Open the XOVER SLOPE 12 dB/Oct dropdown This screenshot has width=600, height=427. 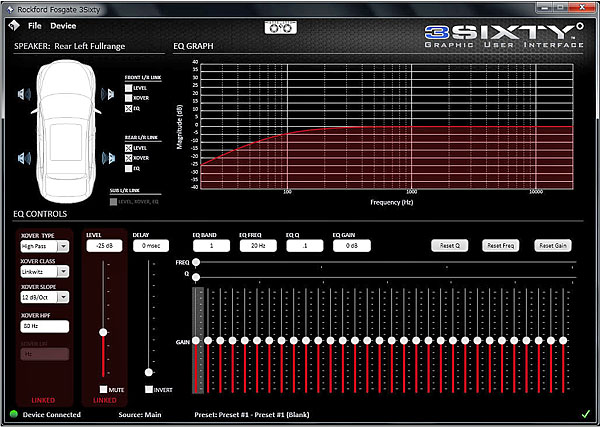click(x=45, y=297)
